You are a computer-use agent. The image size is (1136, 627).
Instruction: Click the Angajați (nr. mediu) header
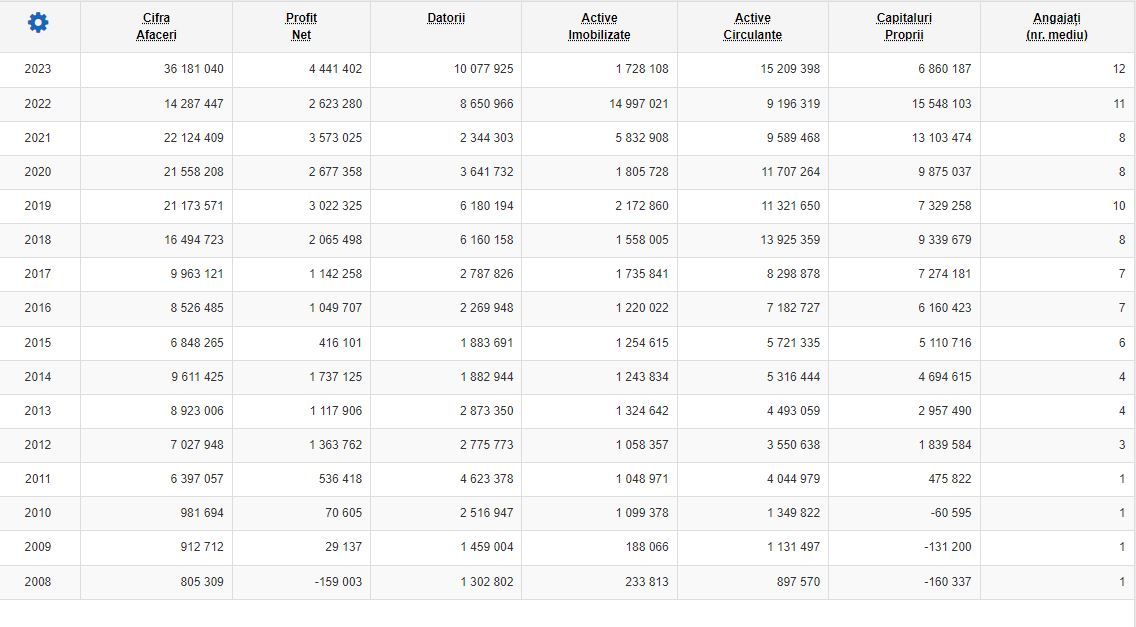[x=1056, y=26]
